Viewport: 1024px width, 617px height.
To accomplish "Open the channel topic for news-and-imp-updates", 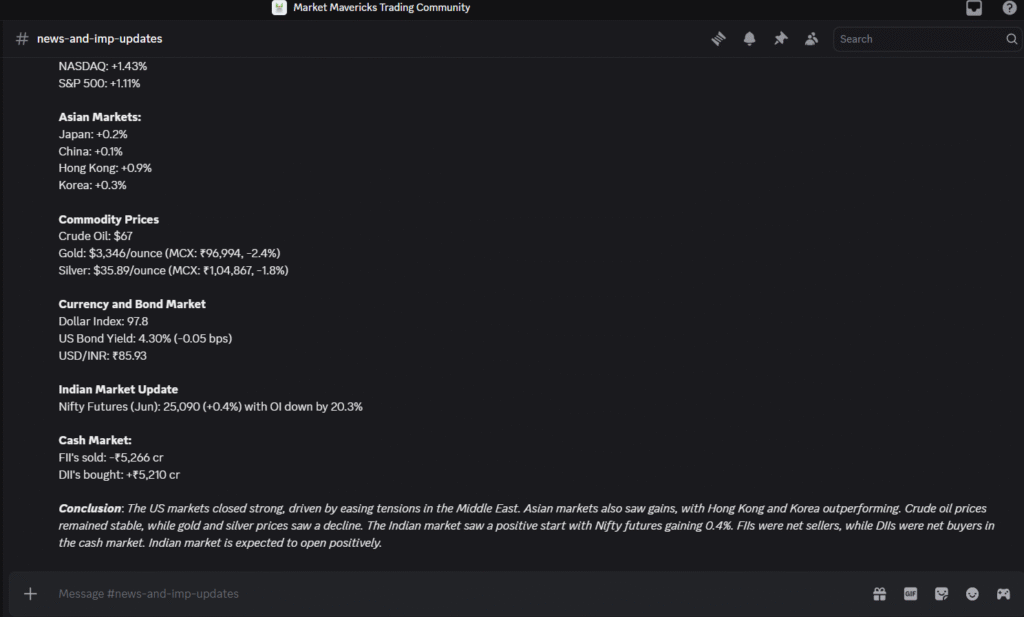I will coord(100,39).
